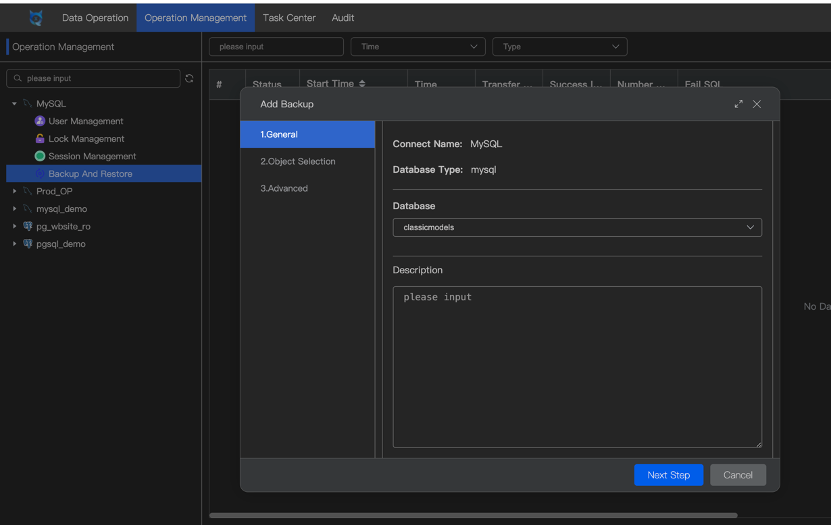Open the Database dropdown showing classicmodels

click(x=576, y=227)
